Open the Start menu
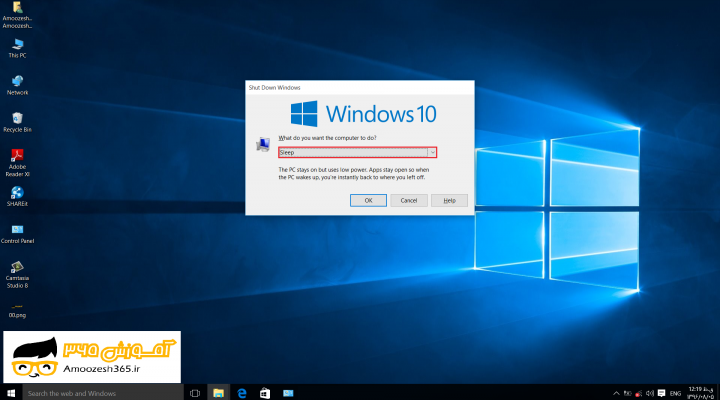 point(11,393)
